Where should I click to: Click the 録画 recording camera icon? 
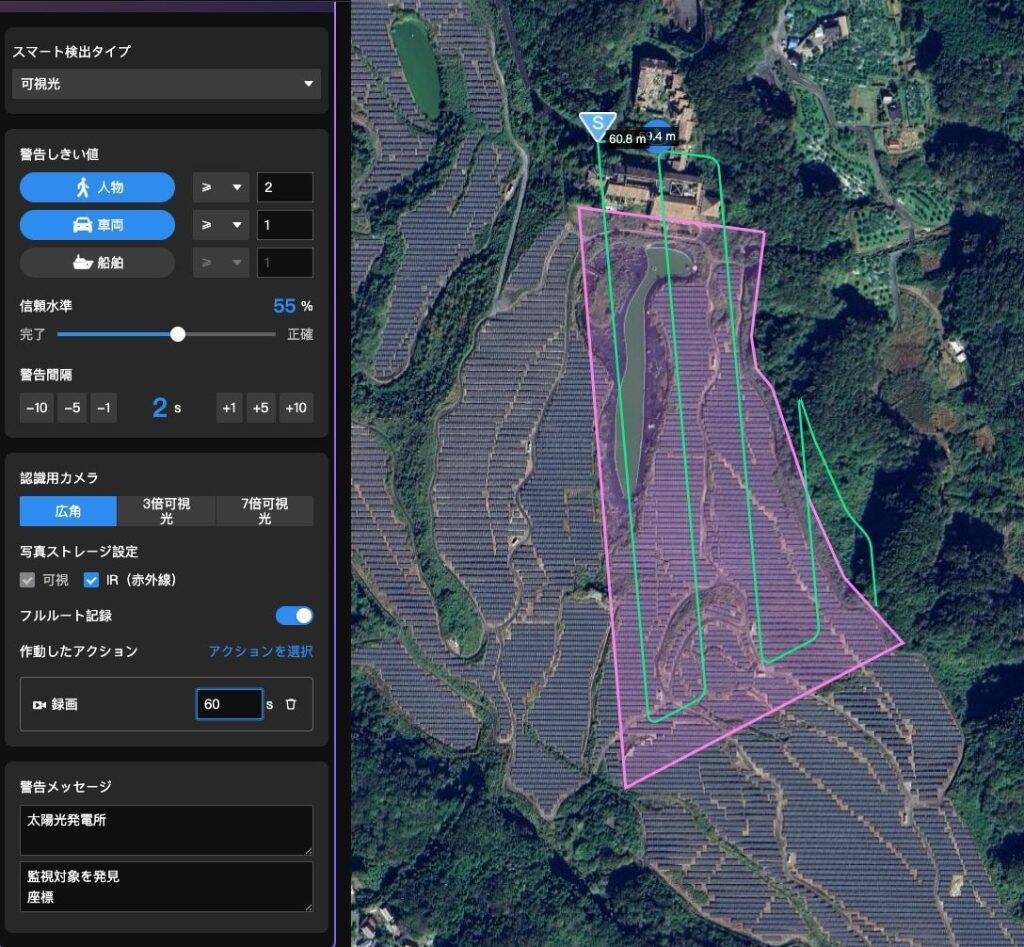tap(39, 704)
